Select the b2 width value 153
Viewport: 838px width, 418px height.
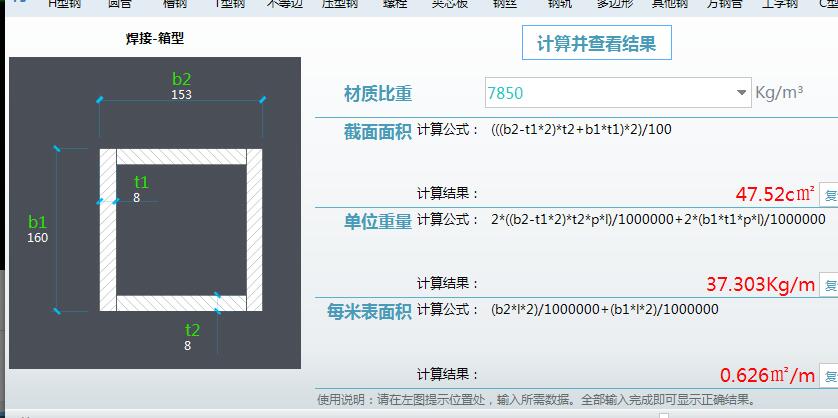[181, 95]
